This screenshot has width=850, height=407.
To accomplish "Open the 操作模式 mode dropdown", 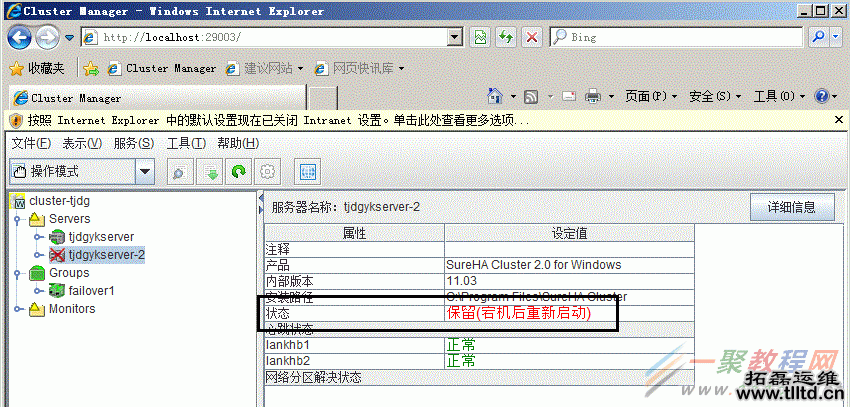I will 146,172.
